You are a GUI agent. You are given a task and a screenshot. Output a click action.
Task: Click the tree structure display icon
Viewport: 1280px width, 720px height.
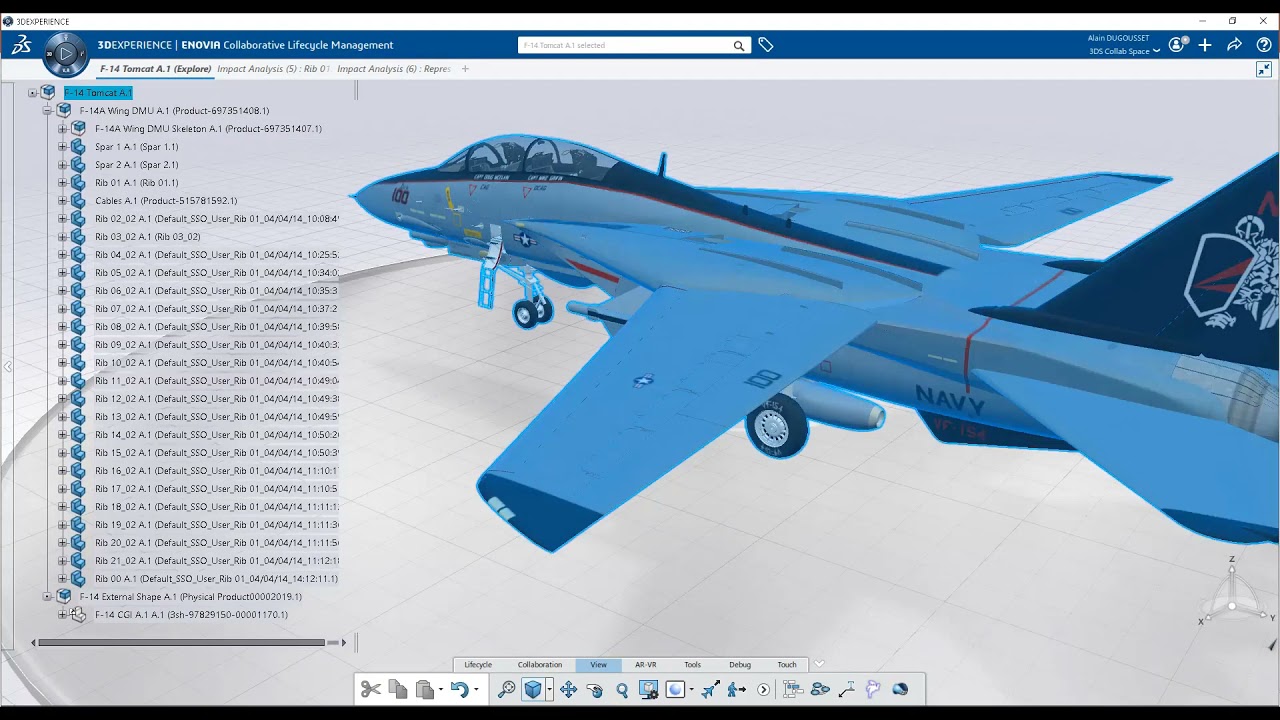[793, 689]
